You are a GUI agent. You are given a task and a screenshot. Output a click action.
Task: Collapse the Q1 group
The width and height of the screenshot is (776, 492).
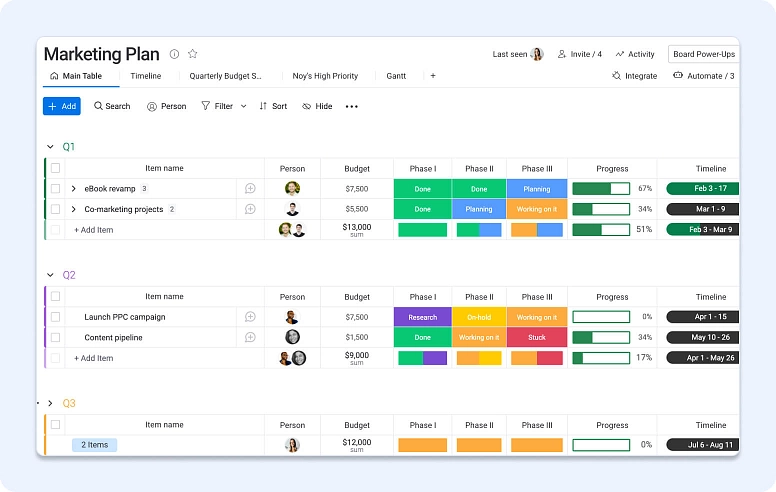50,147
